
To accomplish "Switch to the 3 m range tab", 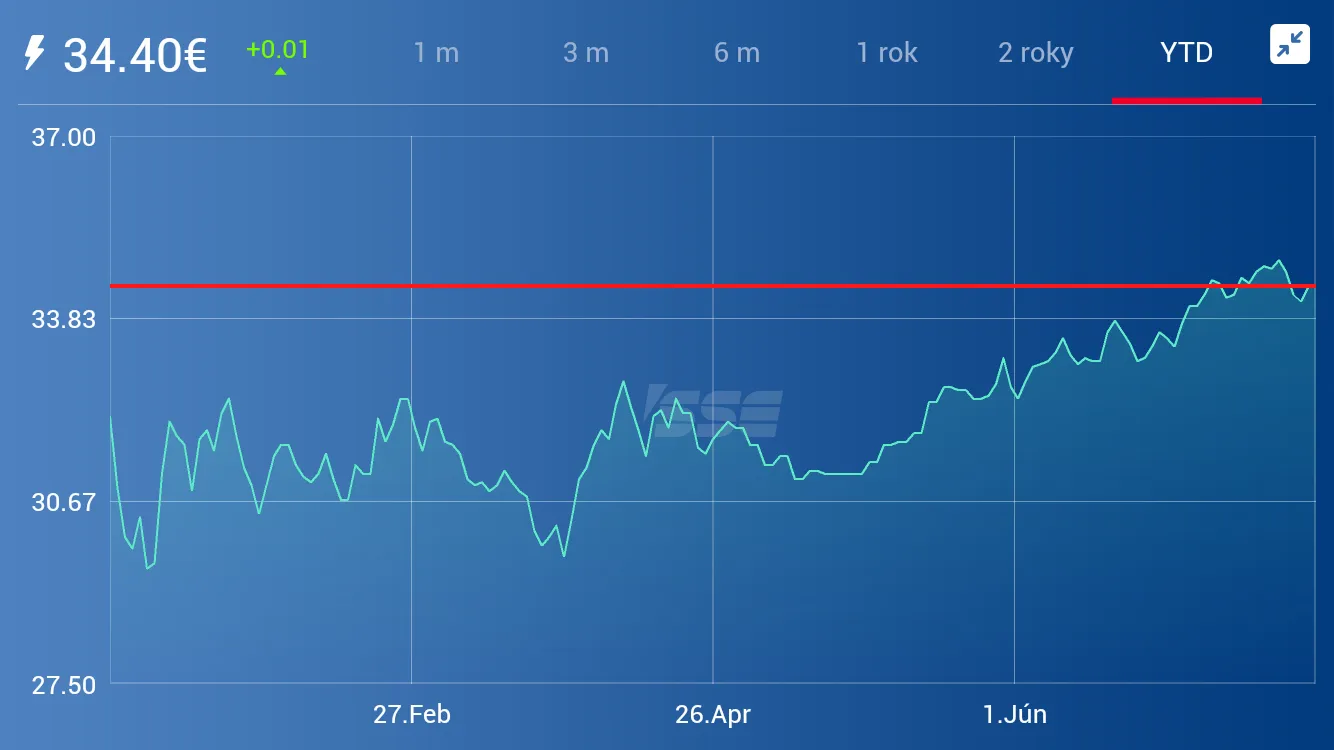I will [x=586, y=53].
